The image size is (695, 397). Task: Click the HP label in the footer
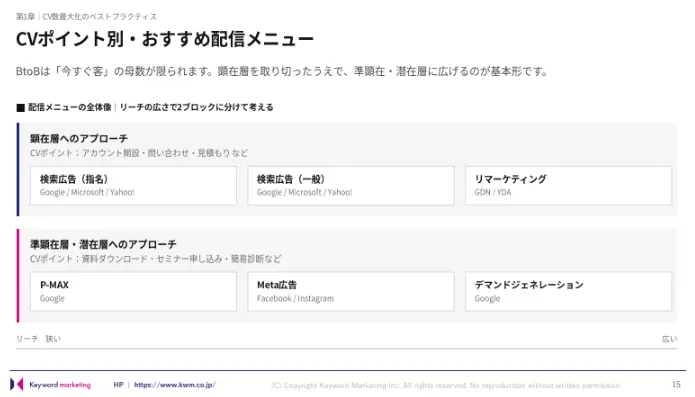pos(118,385)
